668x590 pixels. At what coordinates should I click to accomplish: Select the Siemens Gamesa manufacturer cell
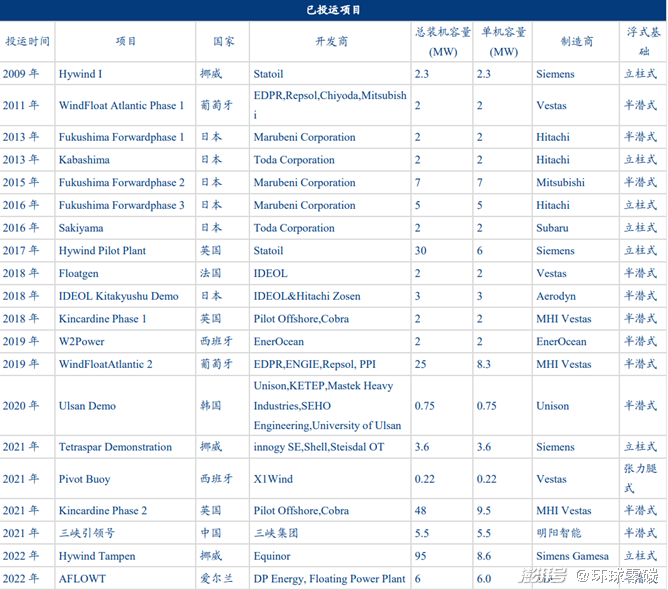point(573,556)
